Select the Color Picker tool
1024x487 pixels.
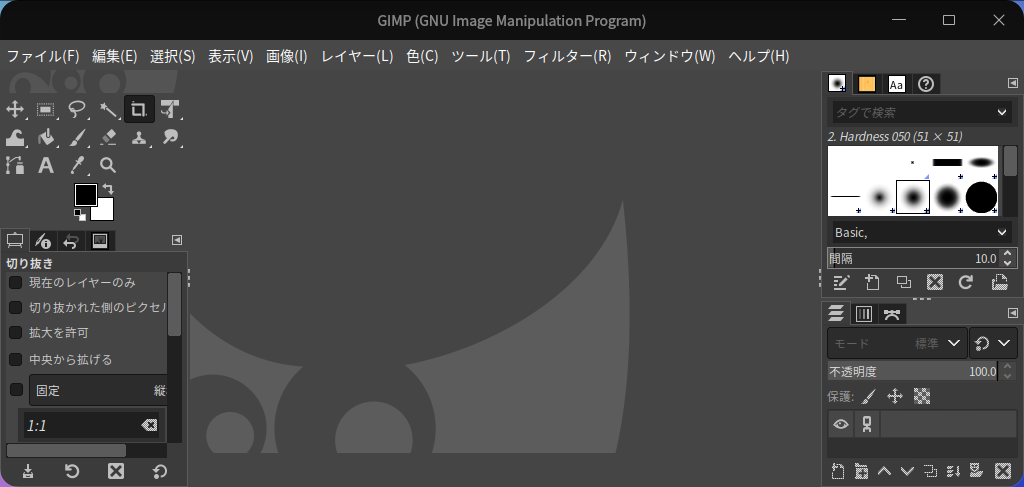click(77, 165)
